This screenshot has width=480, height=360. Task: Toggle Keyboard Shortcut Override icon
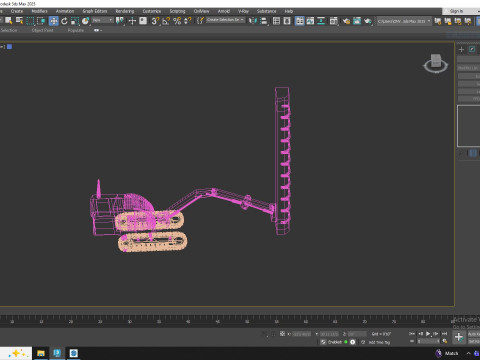[x=143, y=21]
